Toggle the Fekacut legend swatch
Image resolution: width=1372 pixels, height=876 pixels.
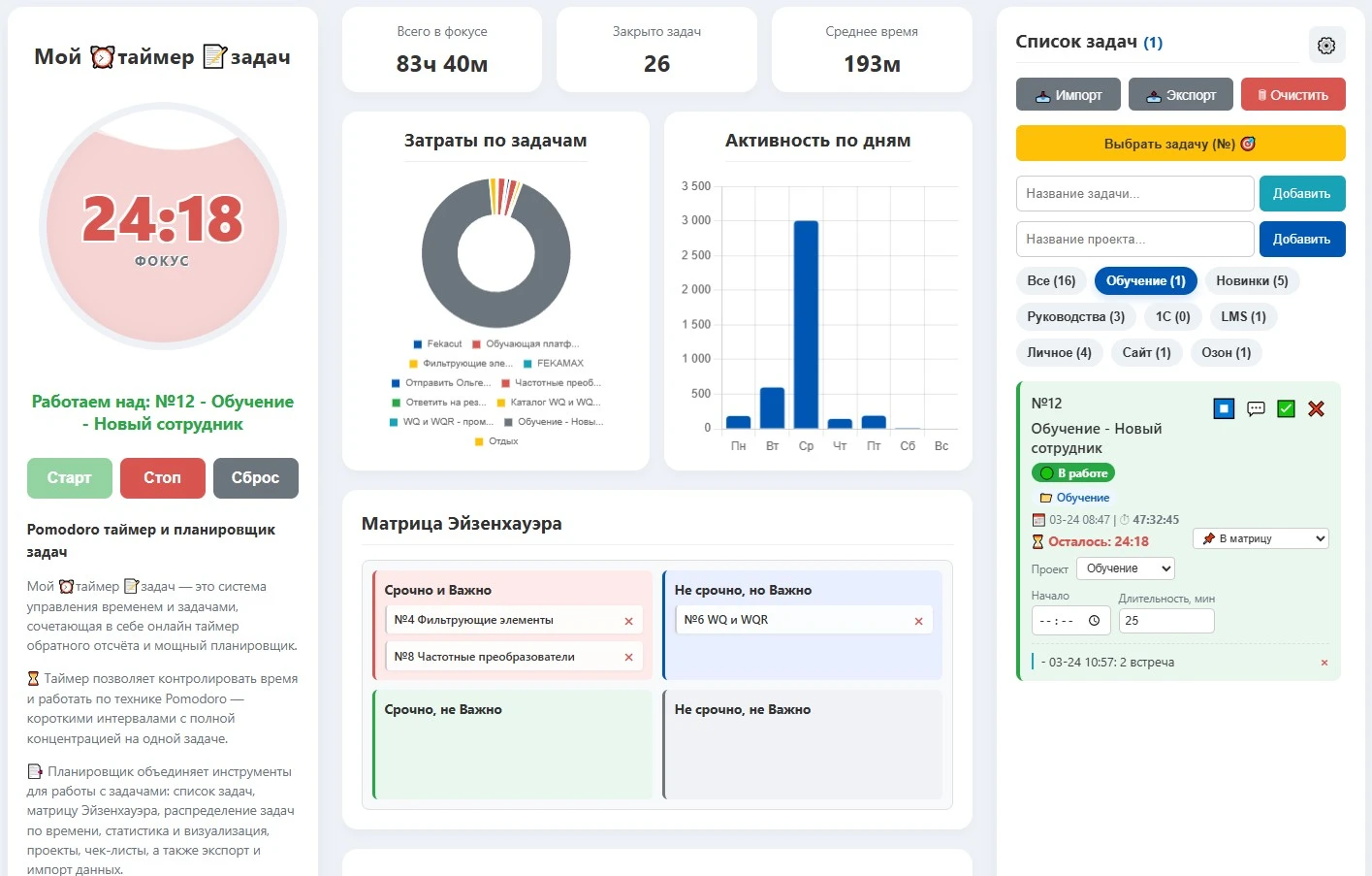point(418,344)
